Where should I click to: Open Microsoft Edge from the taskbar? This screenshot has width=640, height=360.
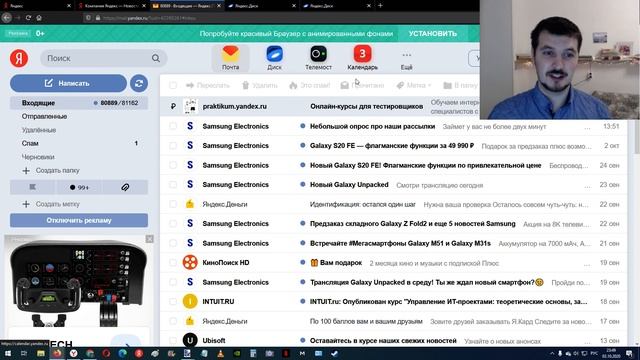[122, 353]
